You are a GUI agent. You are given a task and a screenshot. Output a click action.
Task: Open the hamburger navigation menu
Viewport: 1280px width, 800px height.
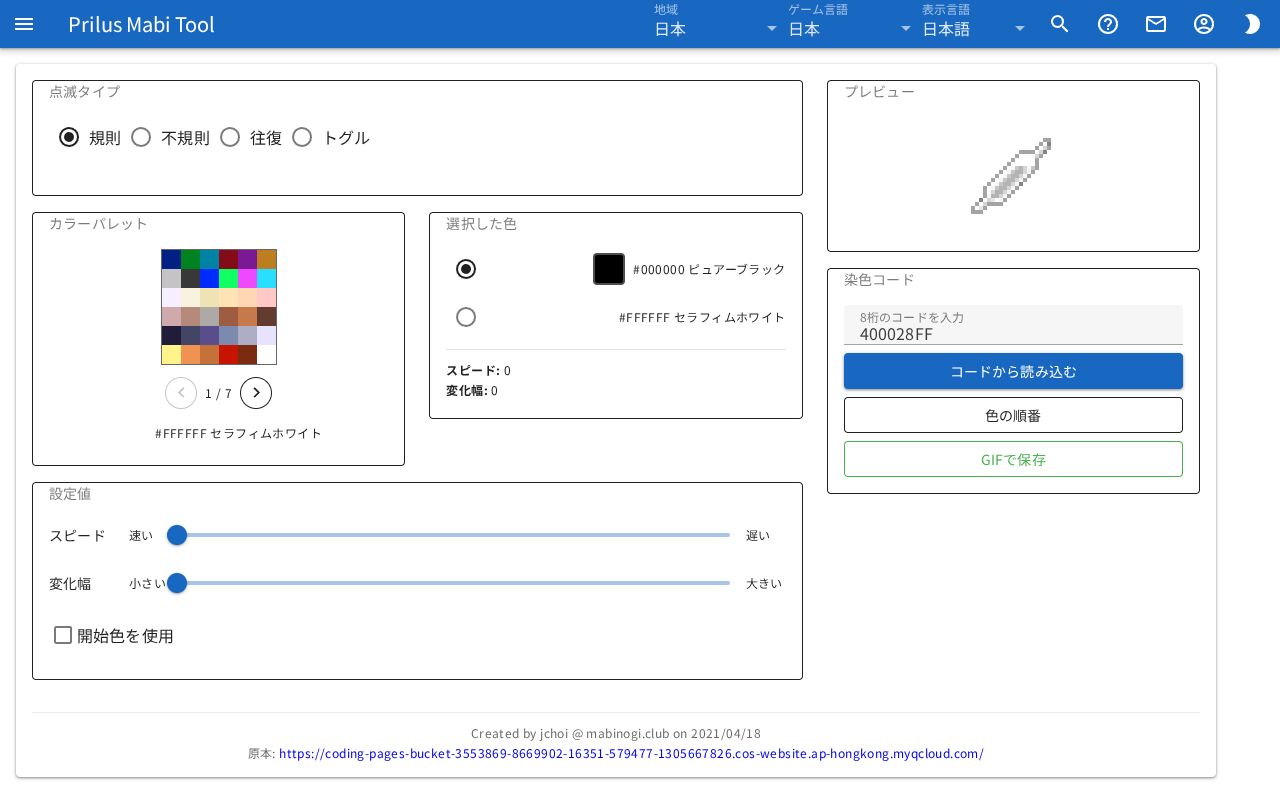click(24, 24)
